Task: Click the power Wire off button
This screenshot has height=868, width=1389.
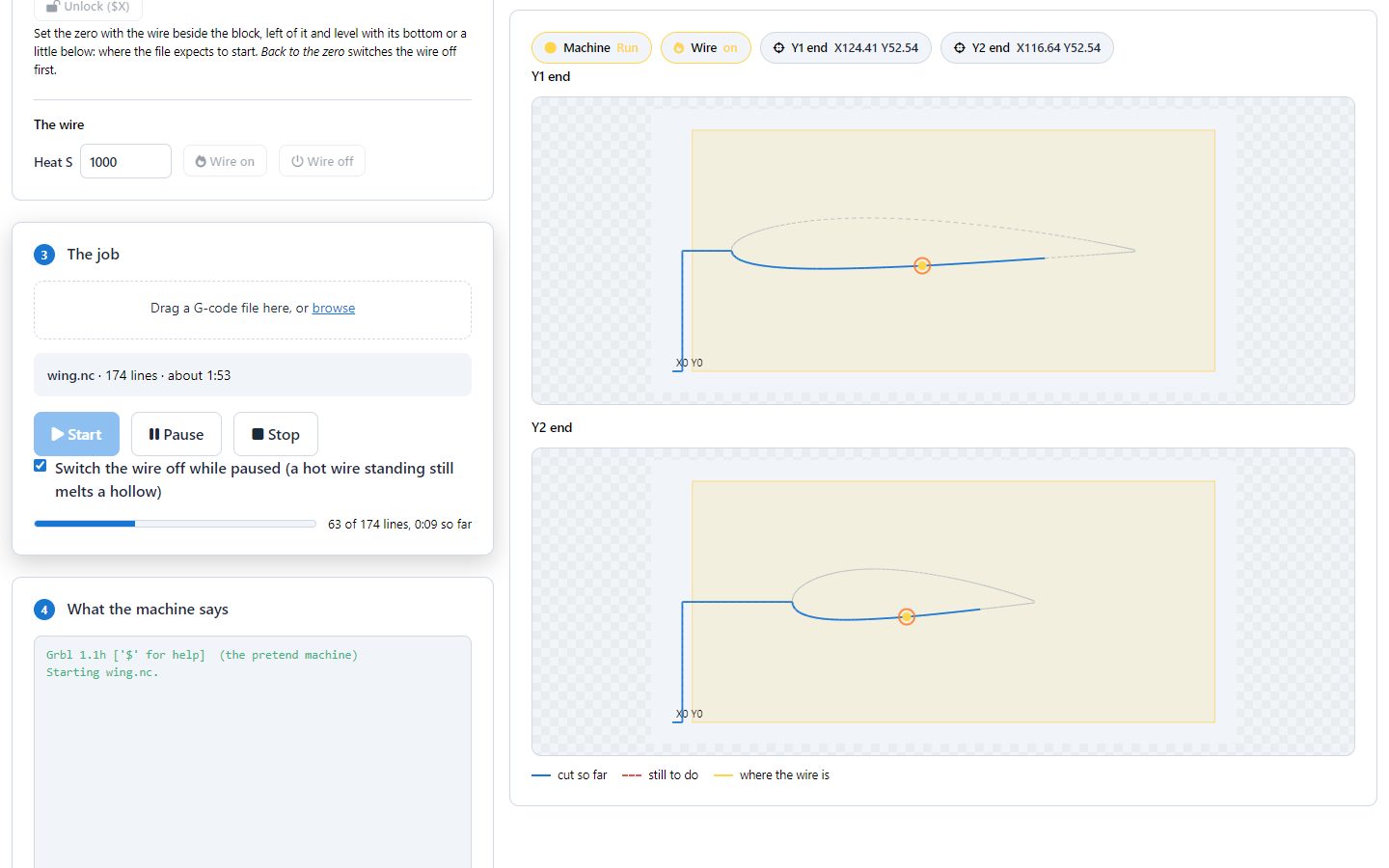Action: 322,161
